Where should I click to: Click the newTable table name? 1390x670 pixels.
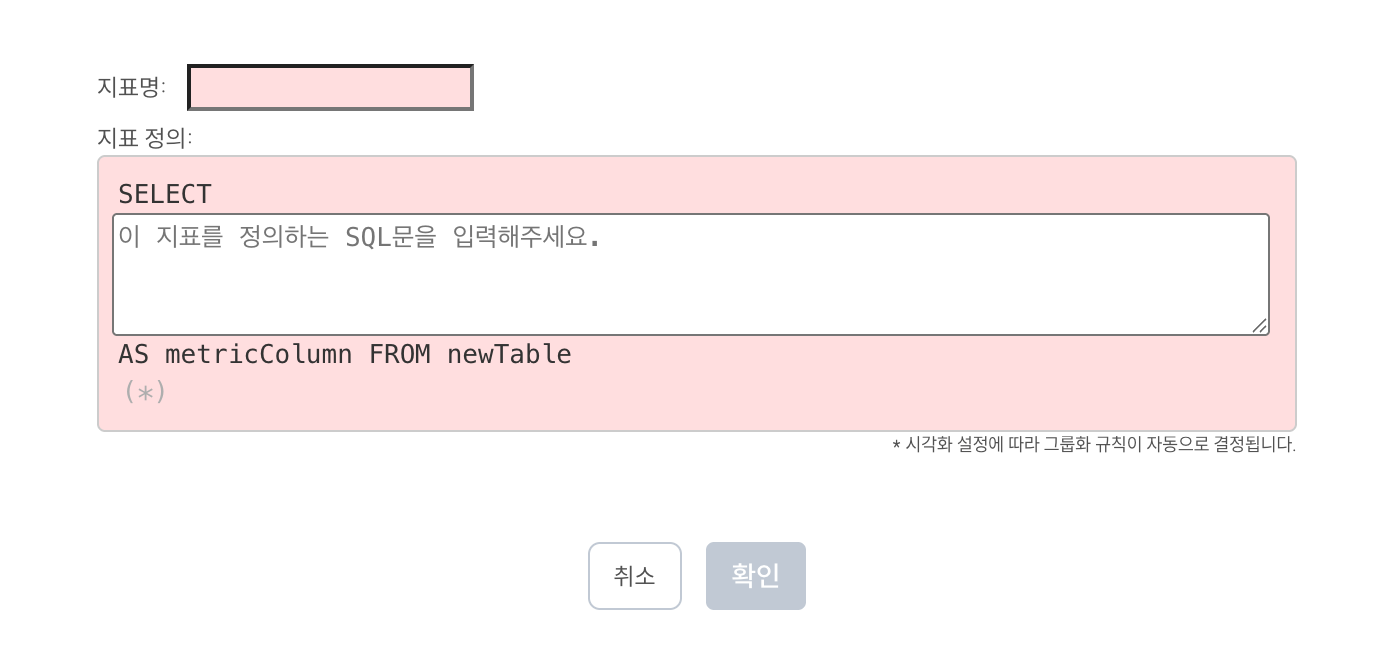(x=509, y=355)
